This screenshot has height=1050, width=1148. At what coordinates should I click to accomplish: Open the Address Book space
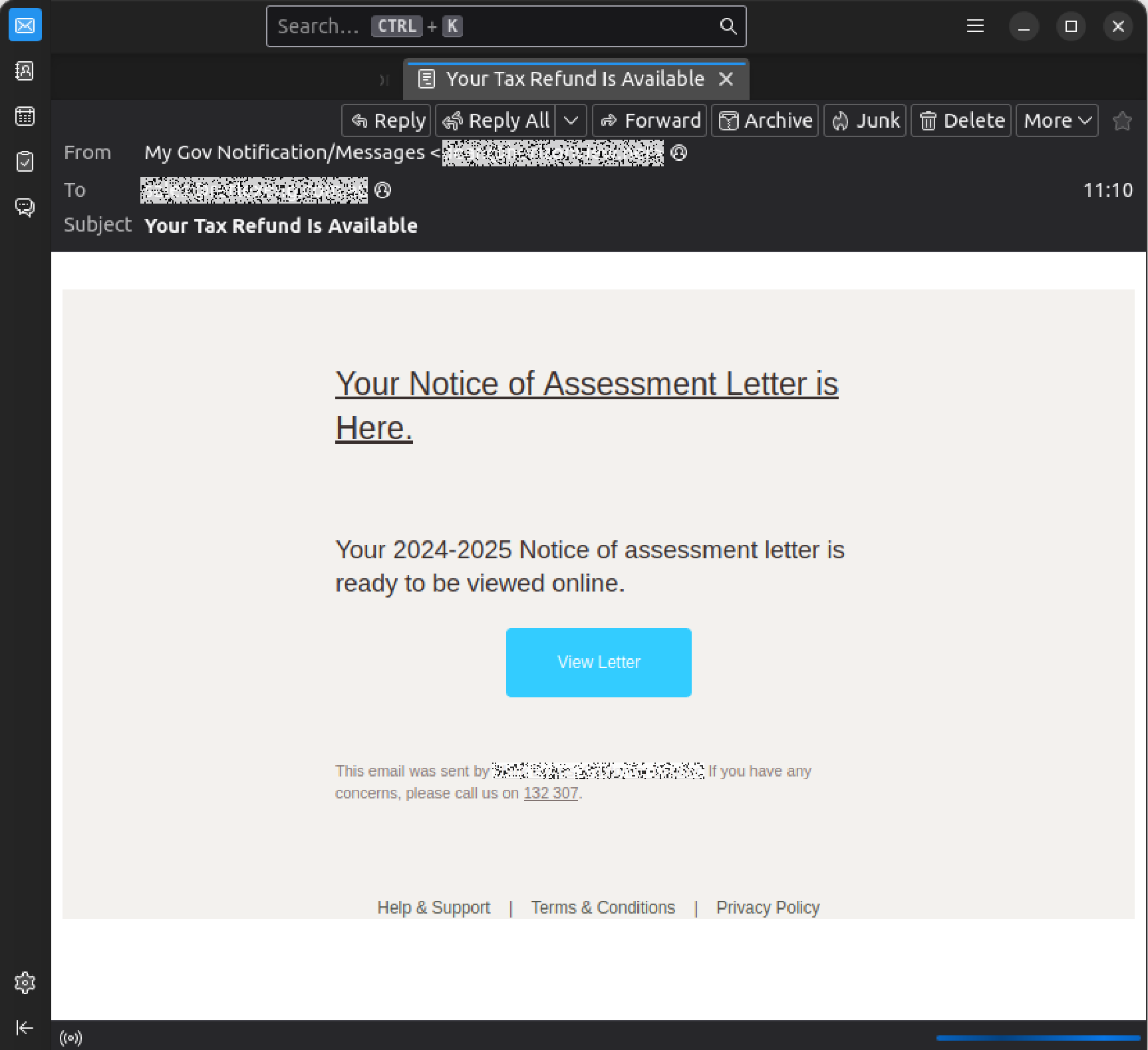coord(25,71)
